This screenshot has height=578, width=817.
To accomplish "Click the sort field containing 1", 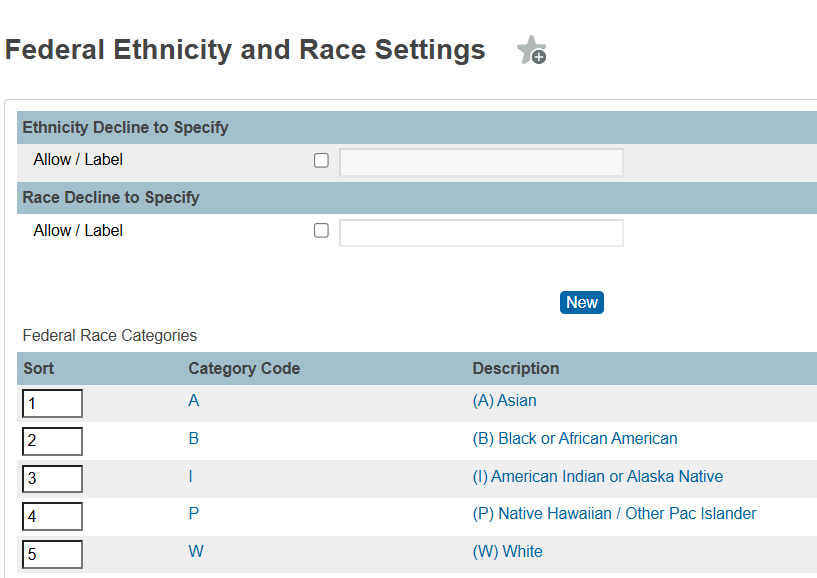I will click(x=52, y=404).
